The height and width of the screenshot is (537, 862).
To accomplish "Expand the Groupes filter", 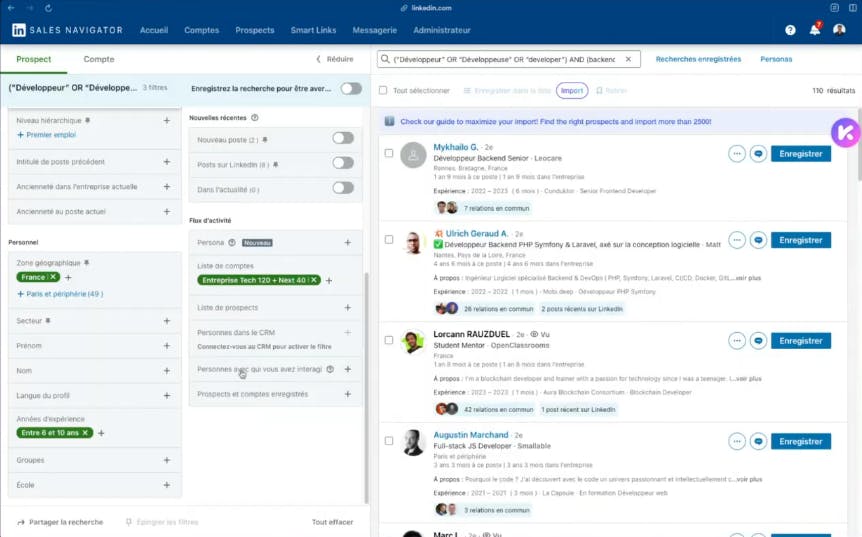I will [166, 460].
